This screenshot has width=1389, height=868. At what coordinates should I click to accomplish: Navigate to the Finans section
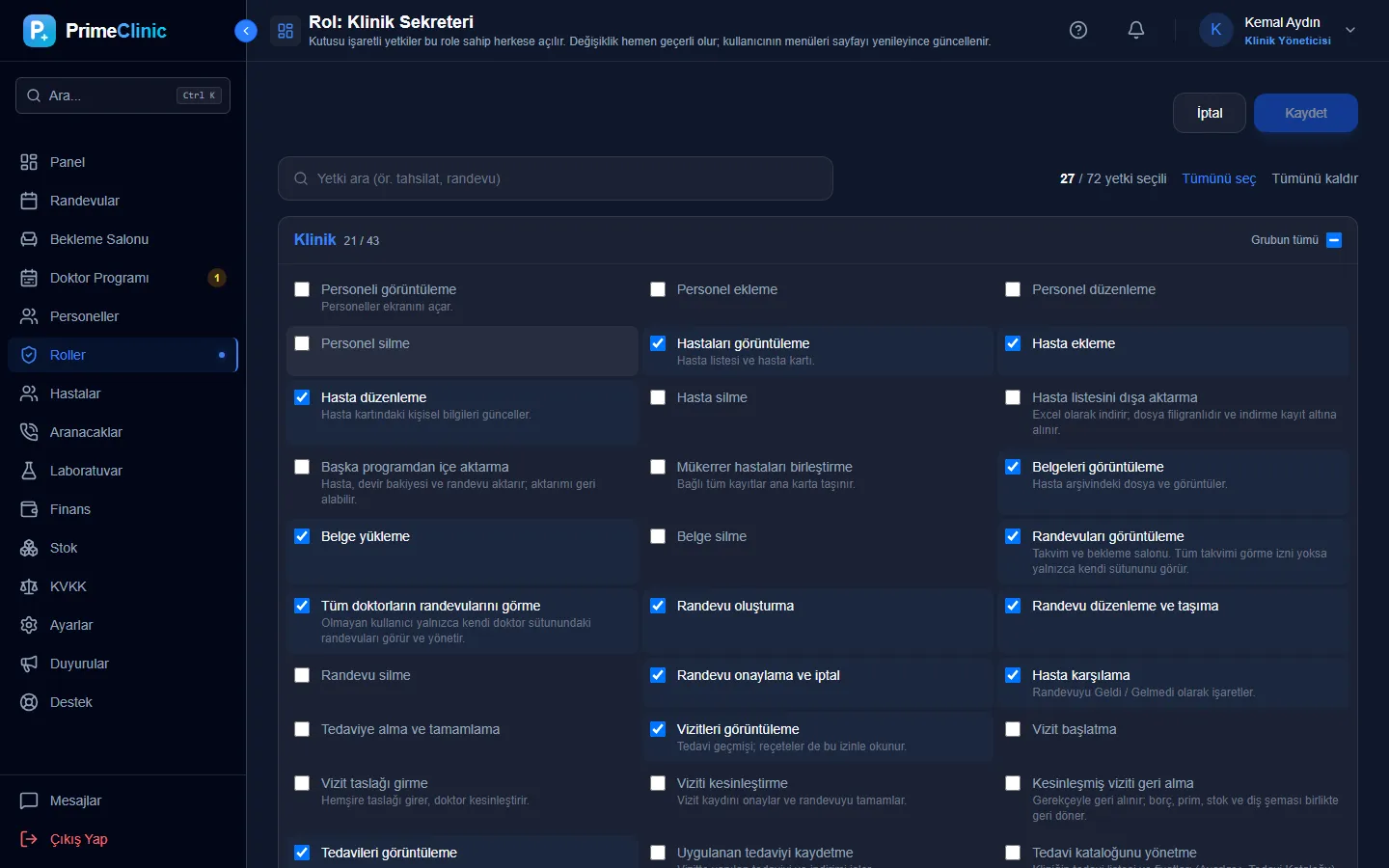coord(123,509)
